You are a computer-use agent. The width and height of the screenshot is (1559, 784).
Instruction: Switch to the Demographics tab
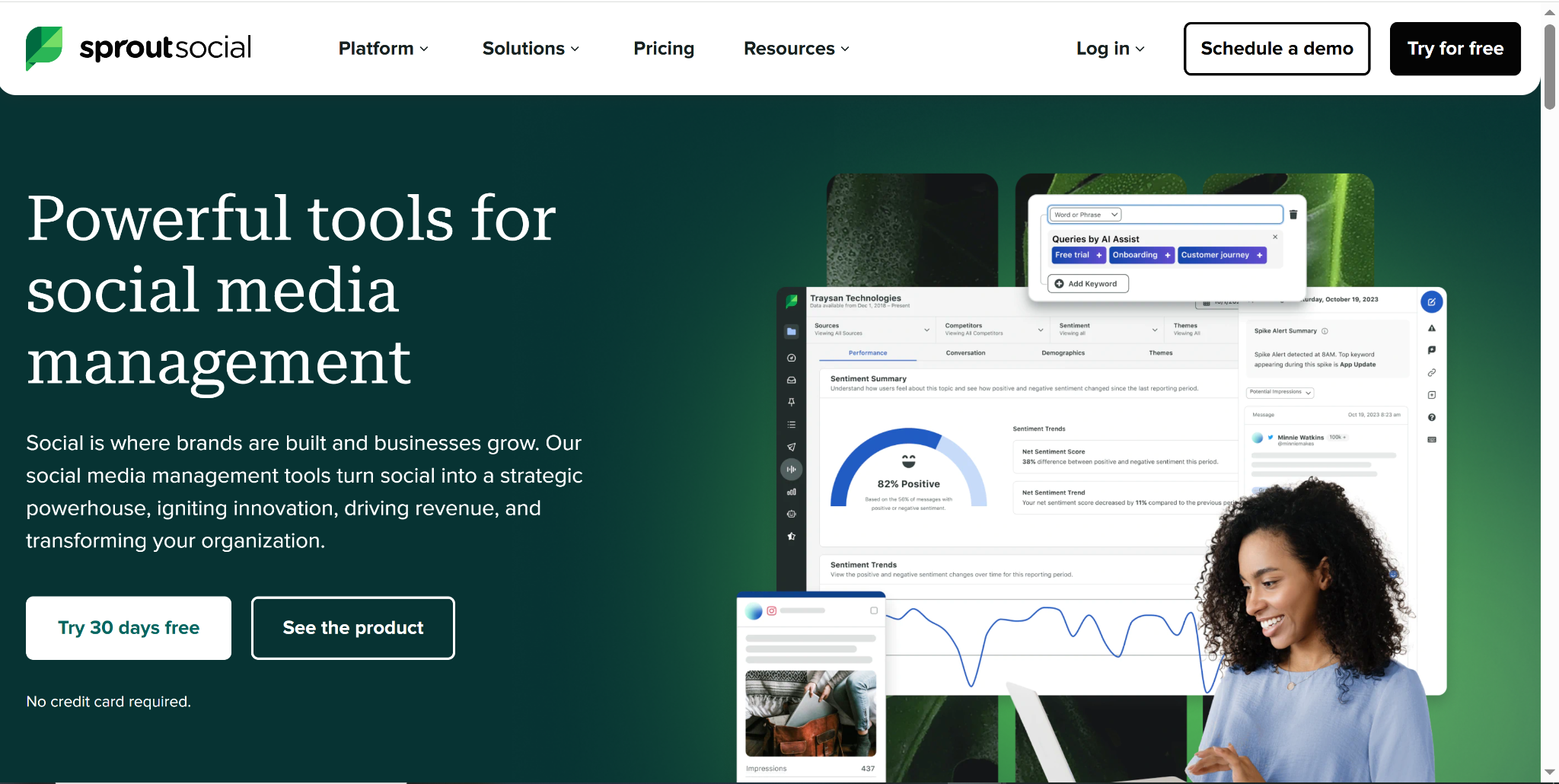tap(1063, 353)
